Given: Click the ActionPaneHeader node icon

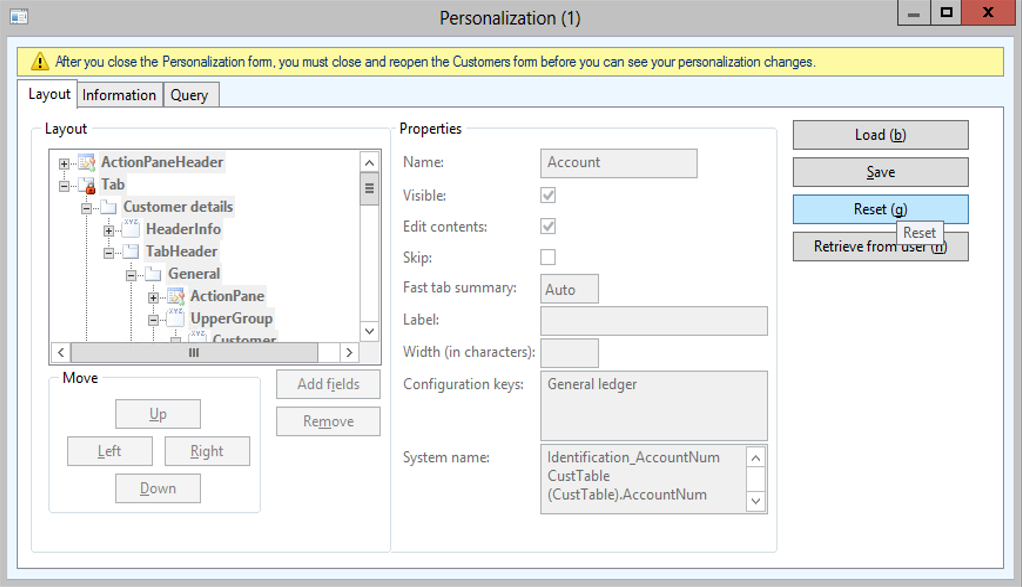Looking at the screenshot, I should [x=87, y=162].
